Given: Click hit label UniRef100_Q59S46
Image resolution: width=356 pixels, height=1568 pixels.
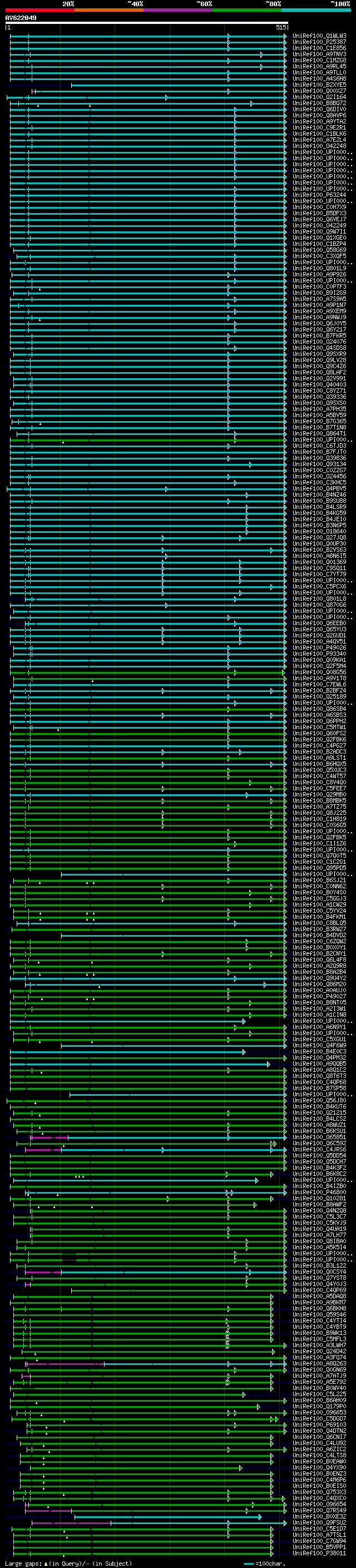Looking at the screenshot, I should [x=319, y=1314].
